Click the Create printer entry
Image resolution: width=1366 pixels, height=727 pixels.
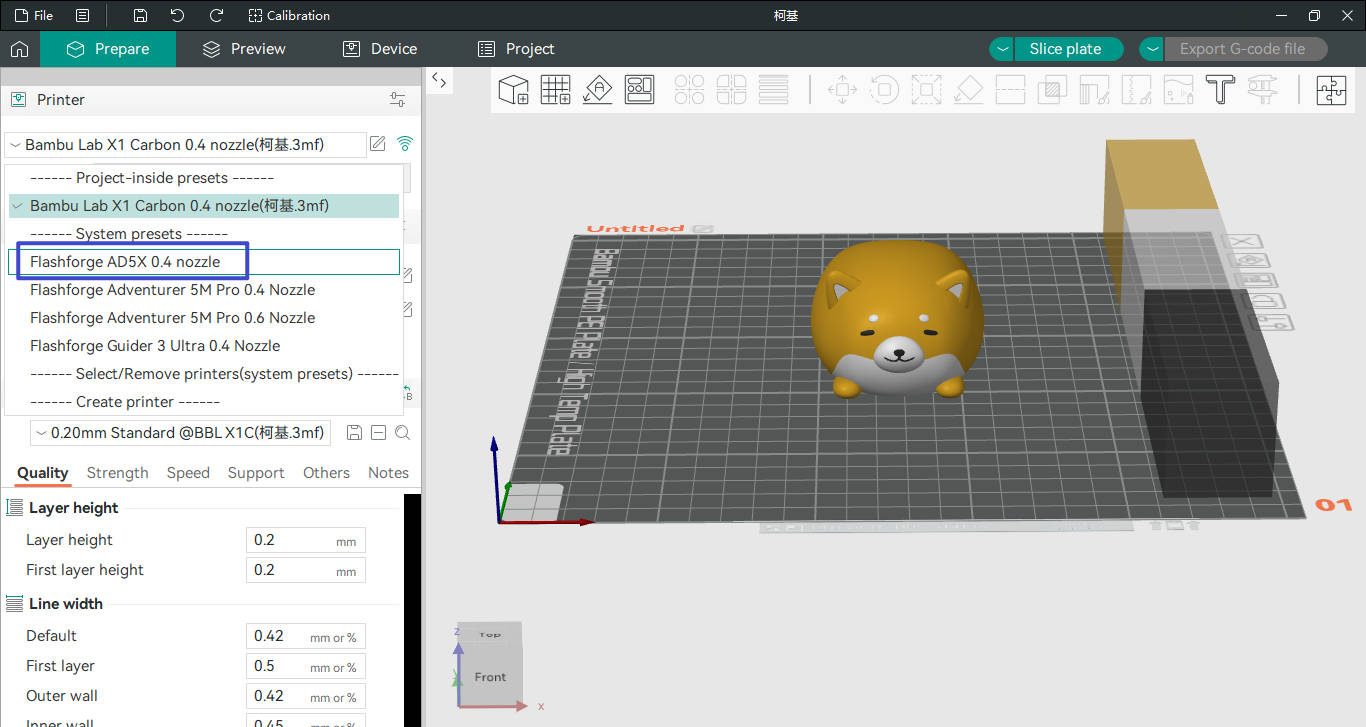pos(204,402)
